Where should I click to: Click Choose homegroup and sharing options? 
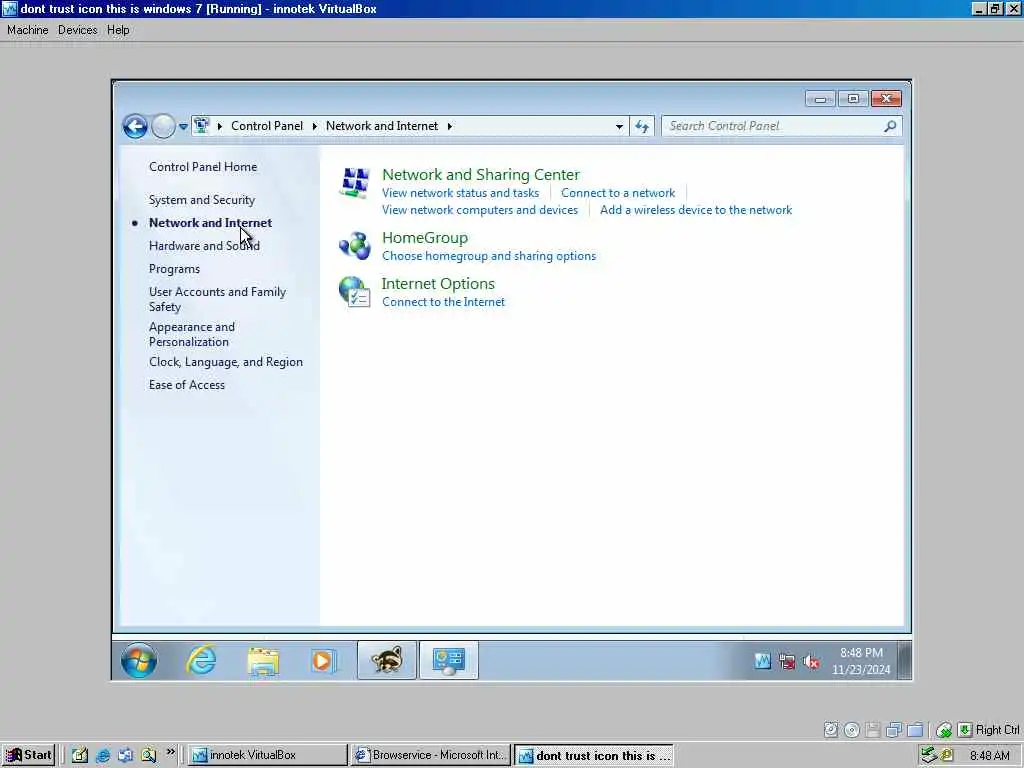[489, 256]
